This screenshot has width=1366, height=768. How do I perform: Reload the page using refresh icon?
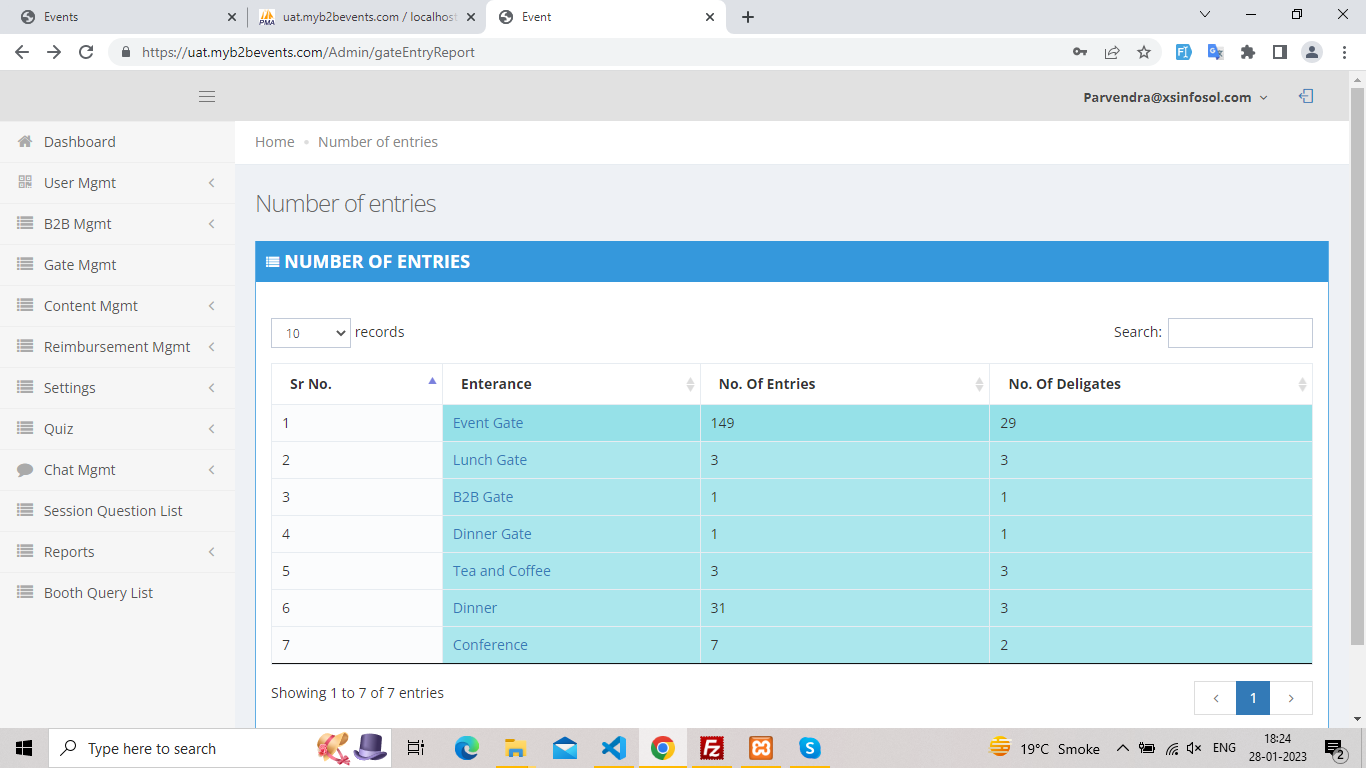(x=86, y=52)
